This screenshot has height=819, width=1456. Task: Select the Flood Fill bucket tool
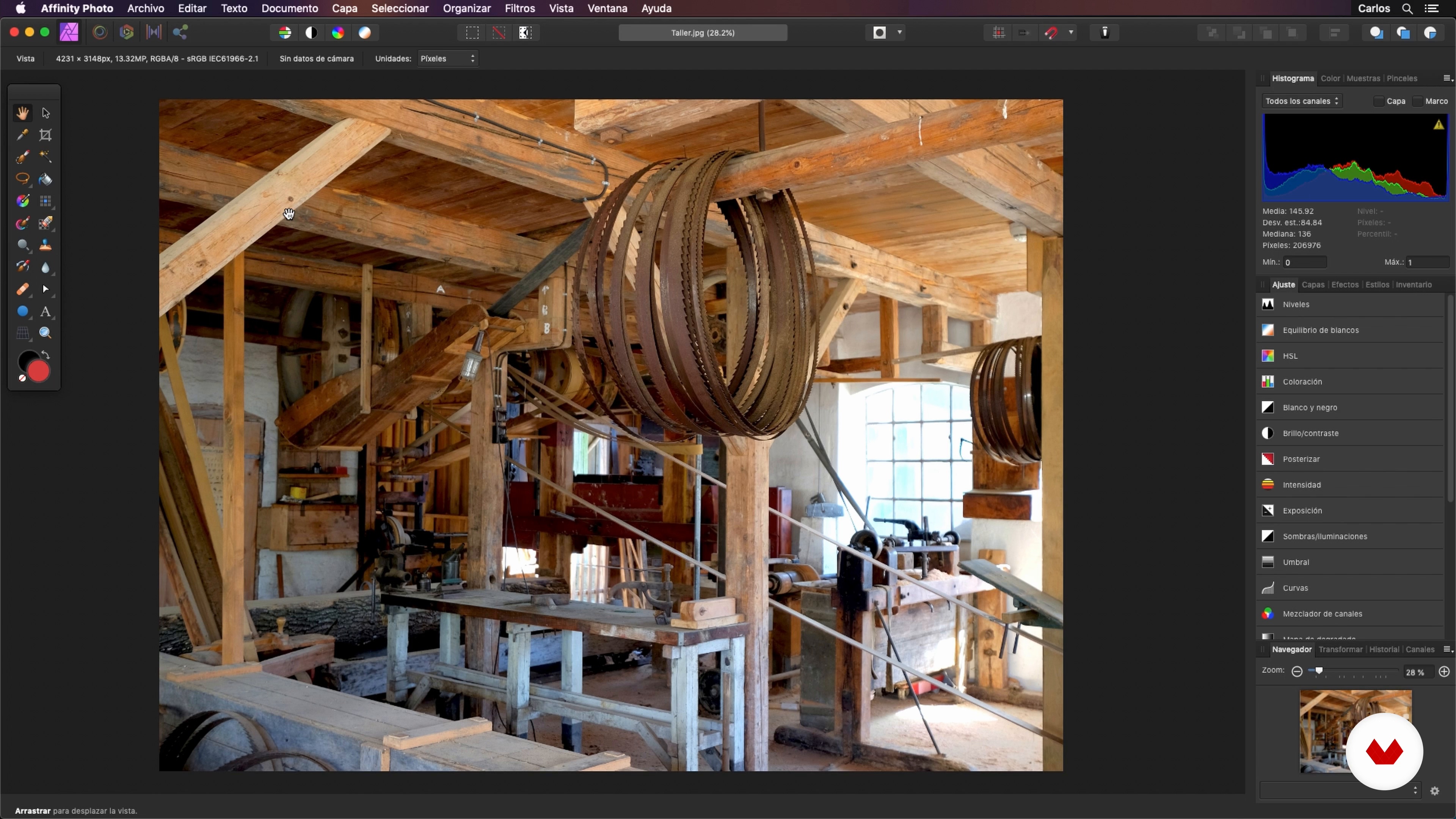click(46, 179)
